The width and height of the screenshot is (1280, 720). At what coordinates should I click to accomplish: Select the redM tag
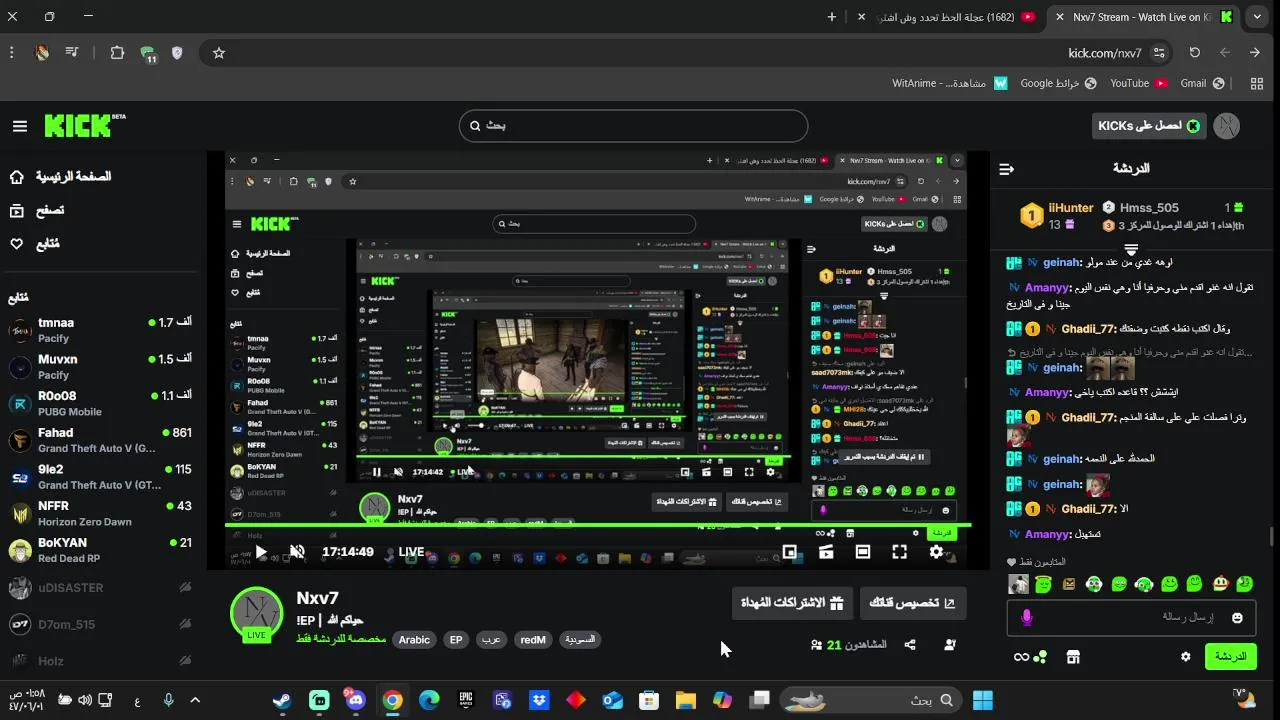[533, 640]
